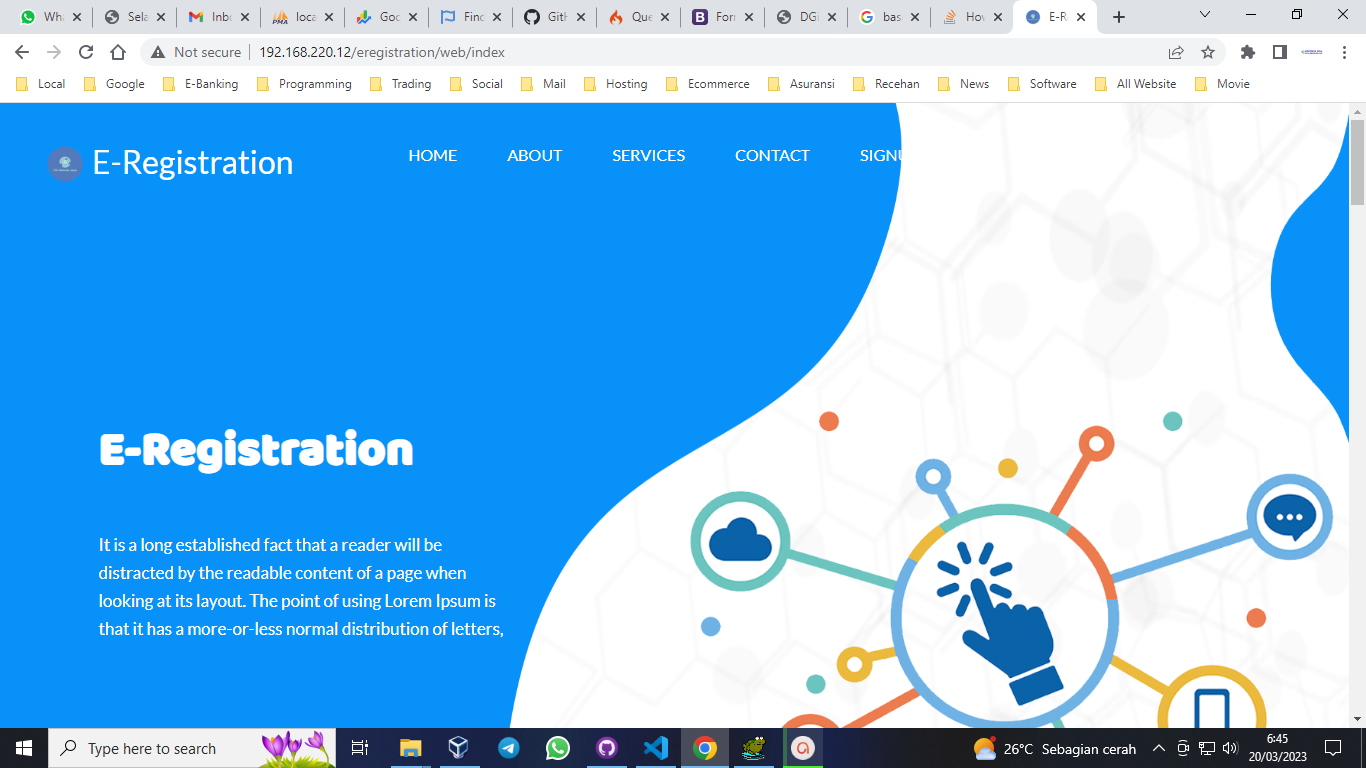Open the Extensions puzzle icon

(x=1247, y=52)
